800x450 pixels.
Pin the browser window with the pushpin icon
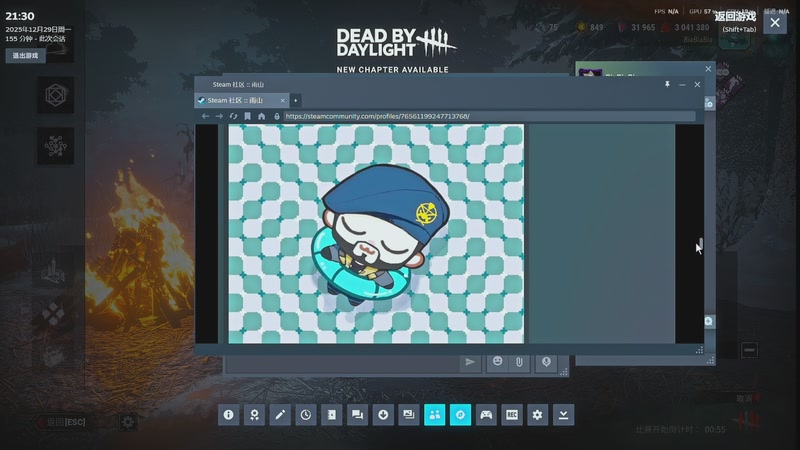(667, 84)
